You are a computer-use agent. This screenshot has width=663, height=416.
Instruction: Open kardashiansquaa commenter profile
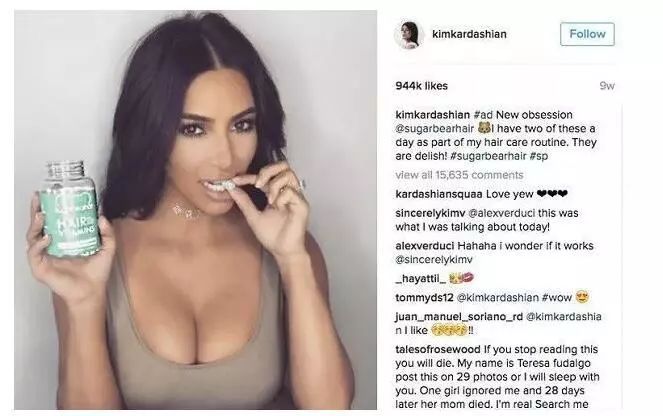[439, 194]
